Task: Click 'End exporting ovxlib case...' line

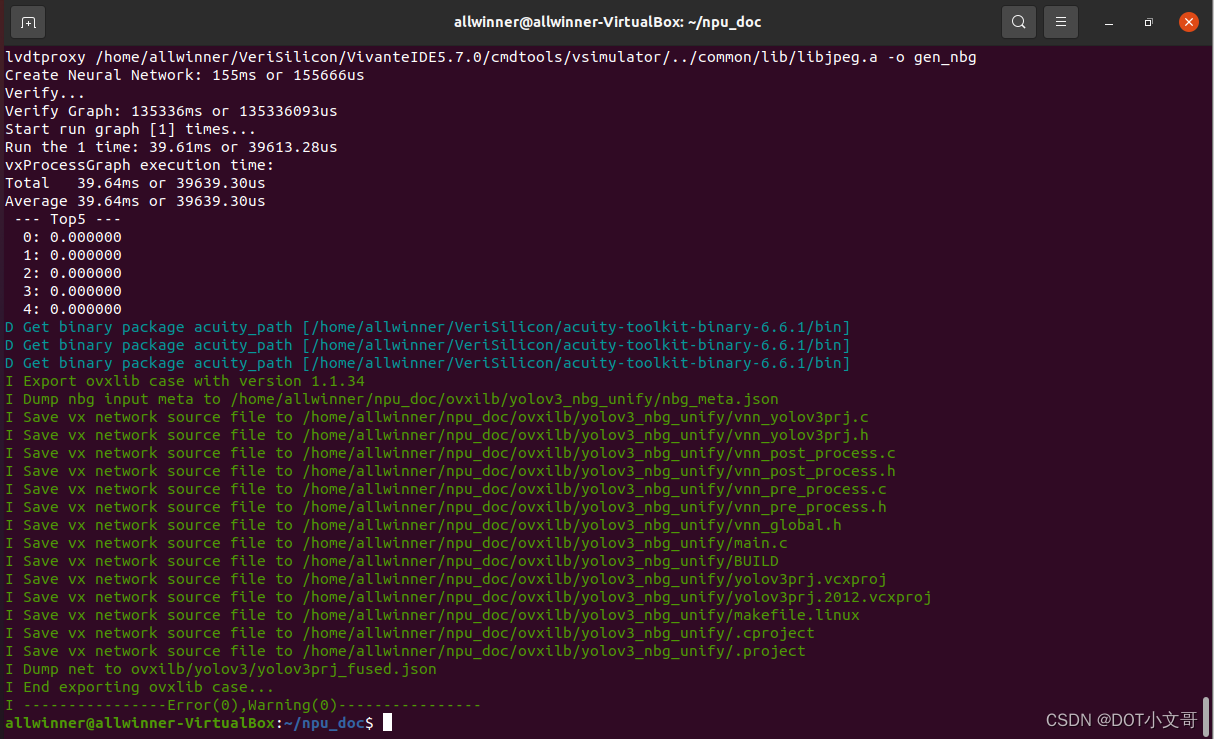Action: pos(140,687)
